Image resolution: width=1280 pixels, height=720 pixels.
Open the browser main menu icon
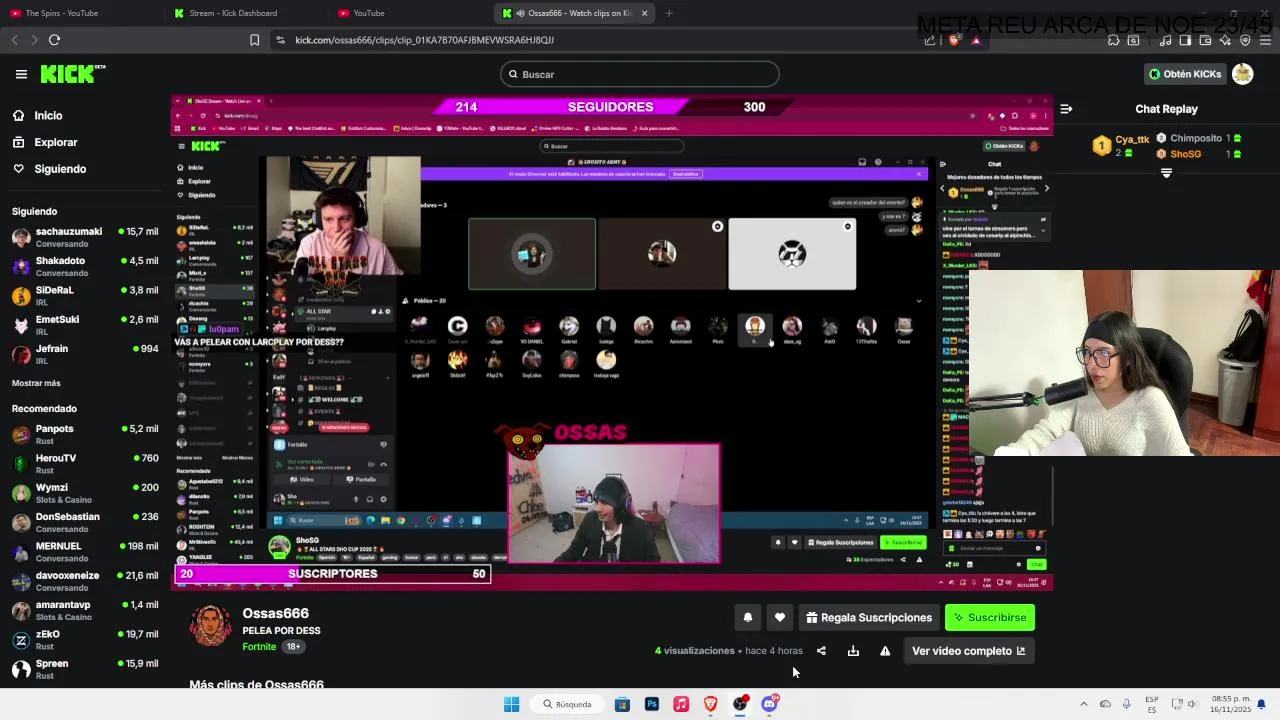[1265, 40]
